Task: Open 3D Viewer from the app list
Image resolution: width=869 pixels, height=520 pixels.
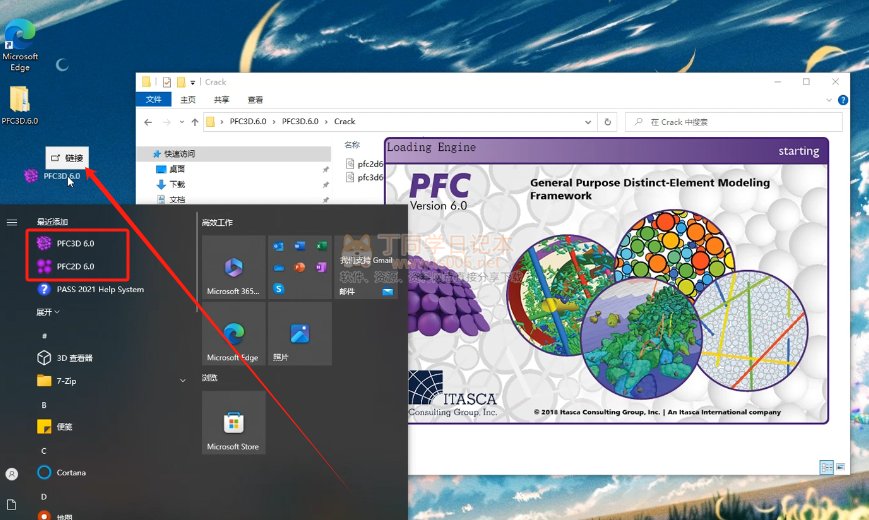Action: point(74,357)
